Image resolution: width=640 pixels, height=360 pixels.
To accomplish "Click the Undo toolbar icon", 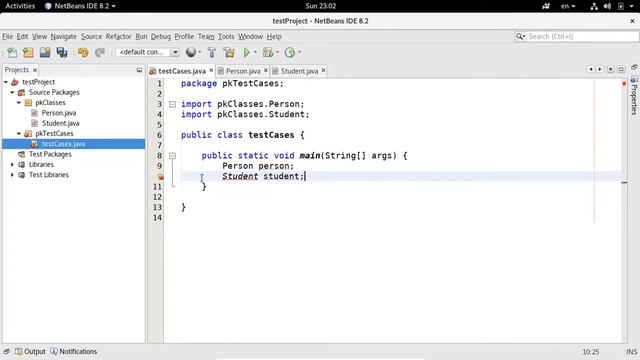I will 83,52.
